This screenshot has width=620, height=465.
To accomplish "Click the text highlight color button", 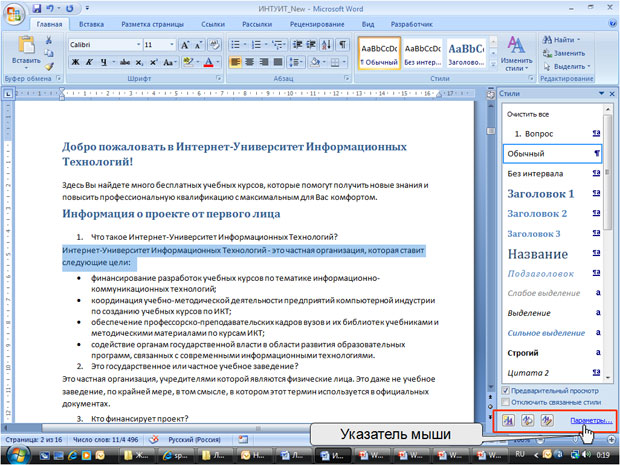I will tap(188, 62).
